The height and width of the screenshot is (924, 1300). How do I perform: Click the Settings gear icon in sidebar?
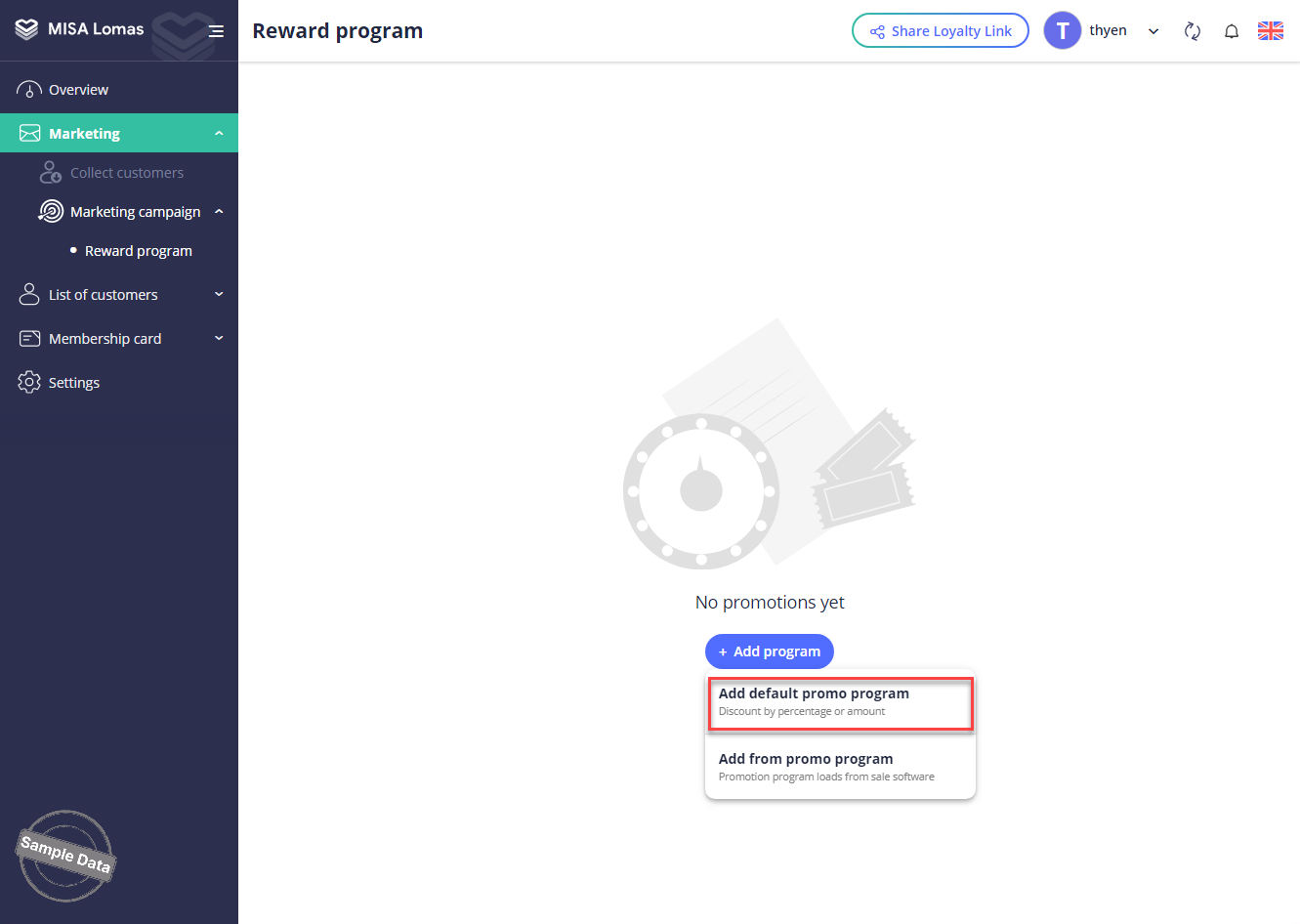pos(29,382)
